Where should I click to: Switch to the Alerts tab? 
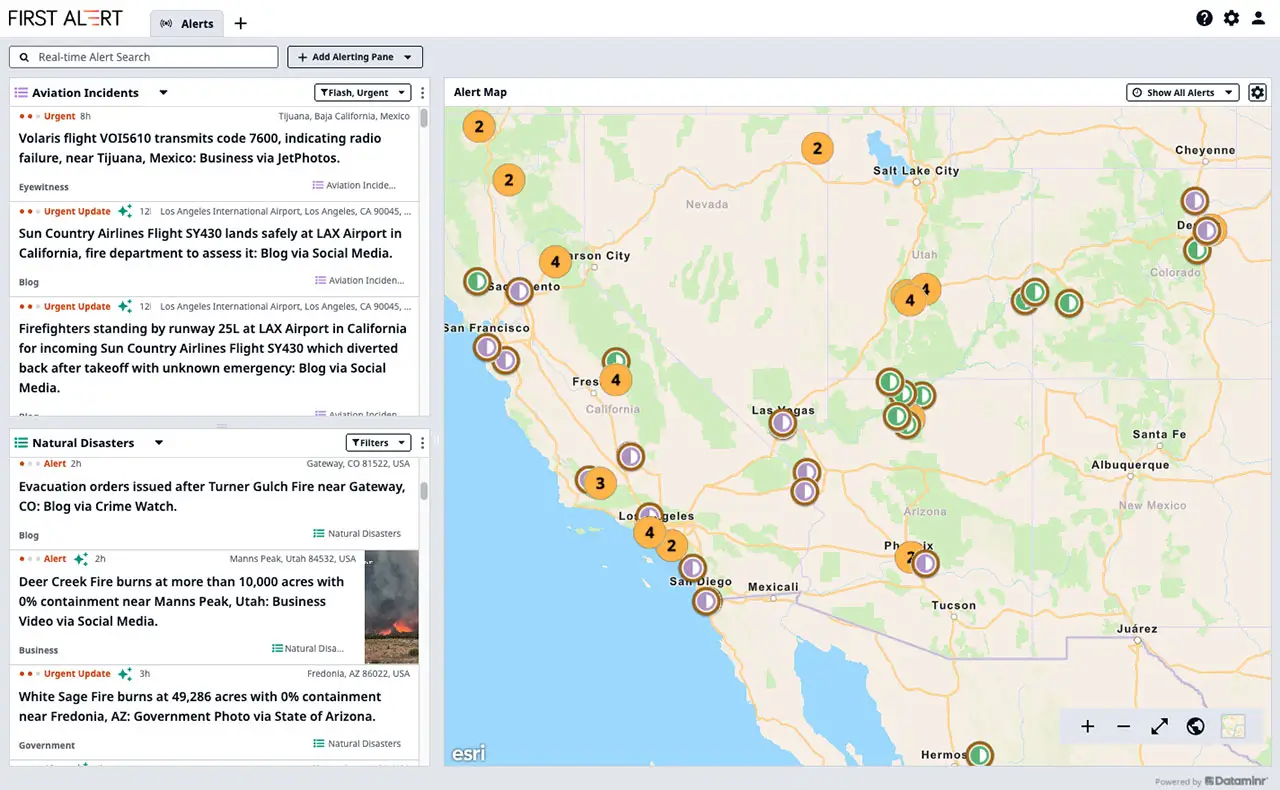[186, 23]
